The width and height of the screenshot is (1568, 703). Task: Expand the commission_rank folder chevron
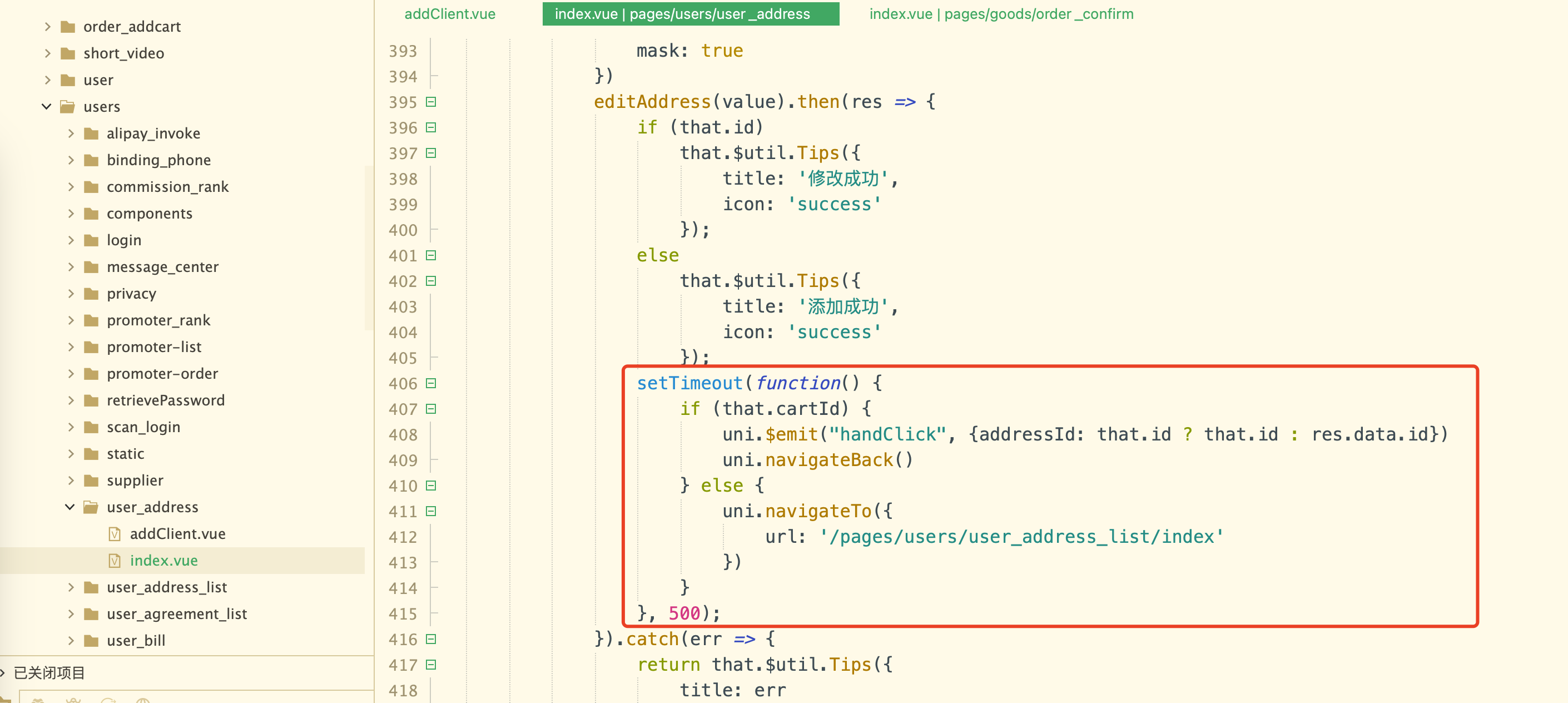tap(71, 187)
